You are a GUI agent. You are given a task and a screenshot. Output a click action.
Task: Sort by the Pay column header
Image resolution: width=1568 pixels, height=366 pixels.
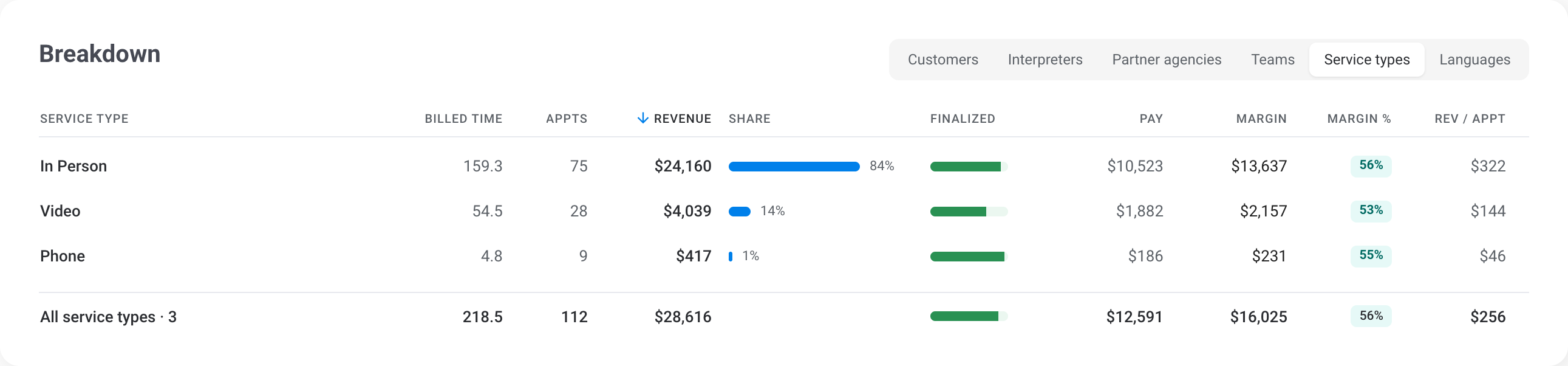(1151, 119)
